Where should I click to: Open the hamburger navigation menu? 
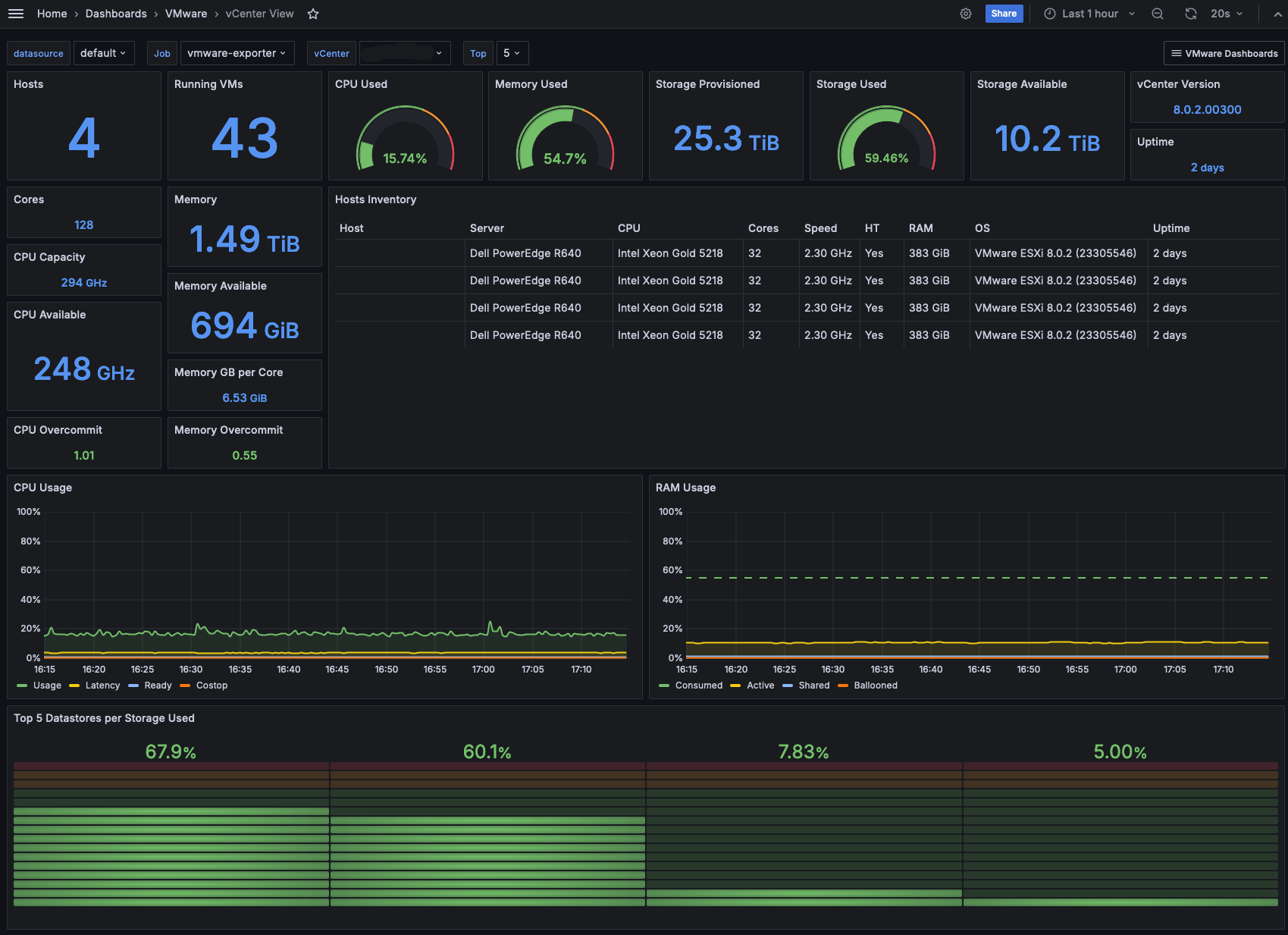click(16, 14)
